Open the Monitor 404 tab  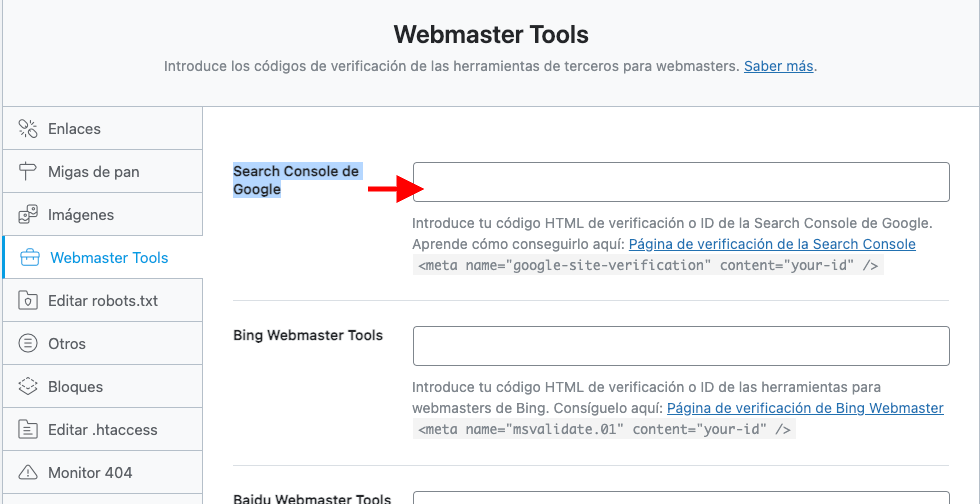102,472
